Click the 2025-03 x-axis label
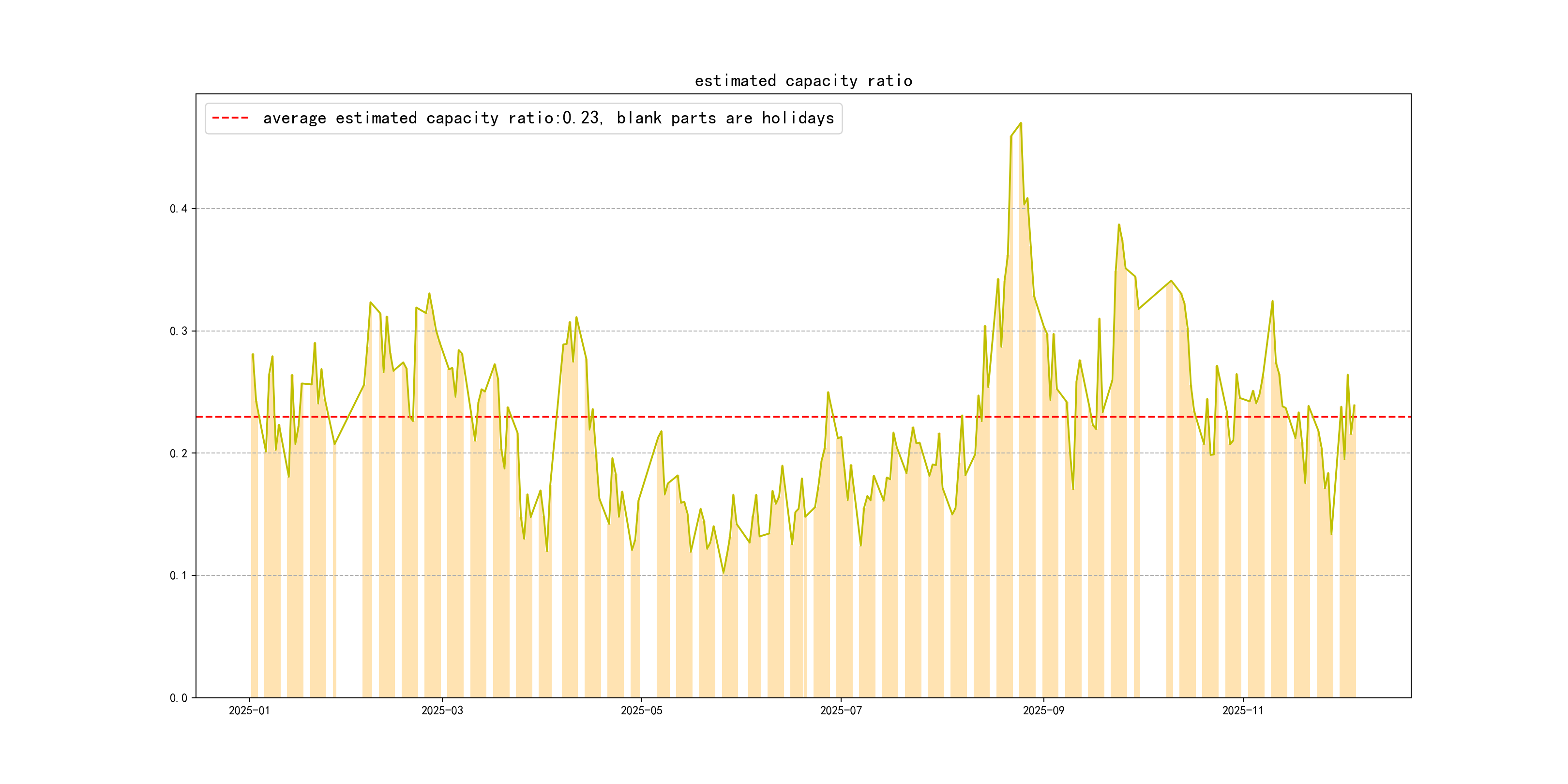 point(442,710)
